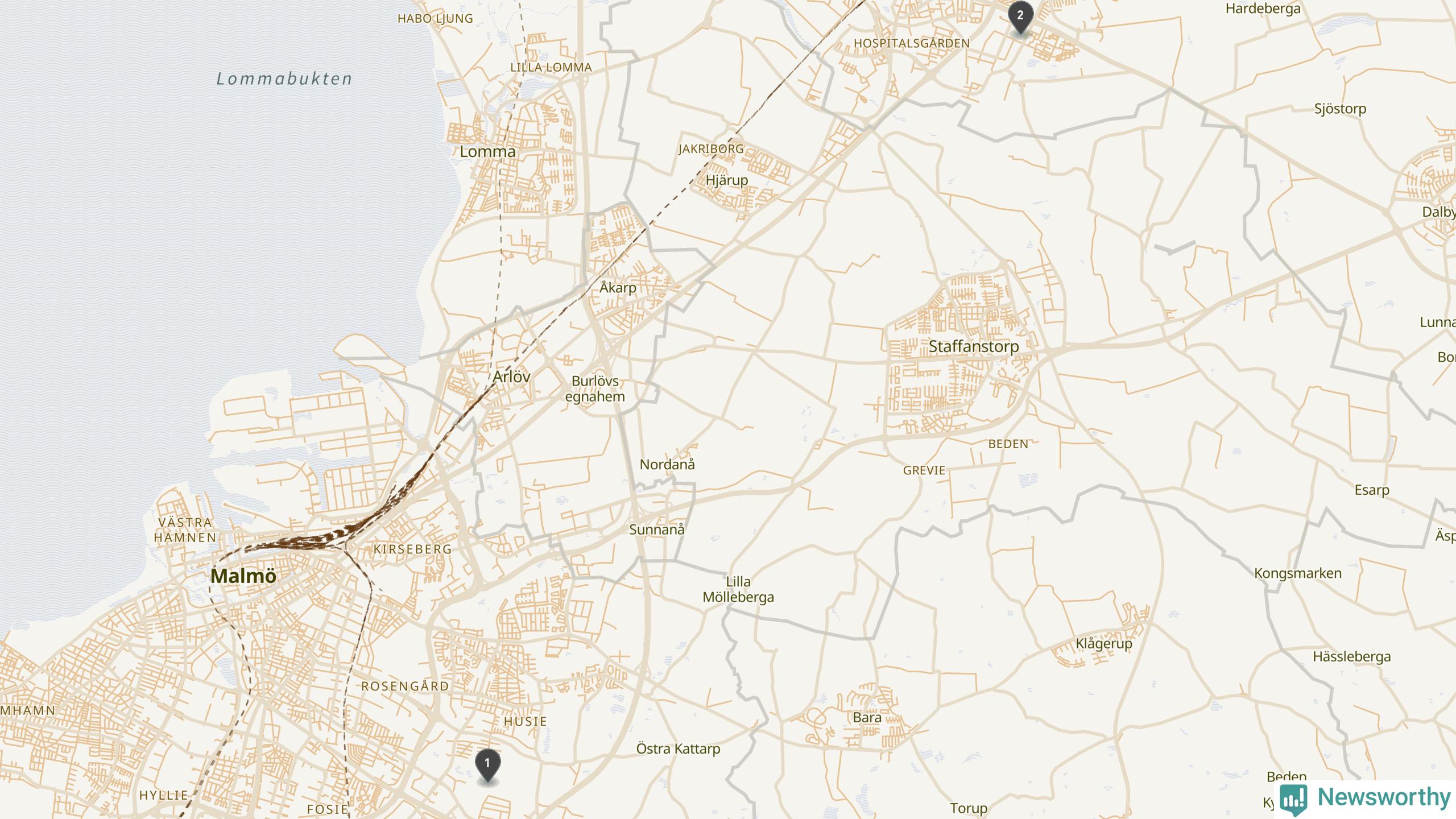Open the Newsworthy text link
This screenshot has height=819, width=1456.
click(x=1384, y=797)
